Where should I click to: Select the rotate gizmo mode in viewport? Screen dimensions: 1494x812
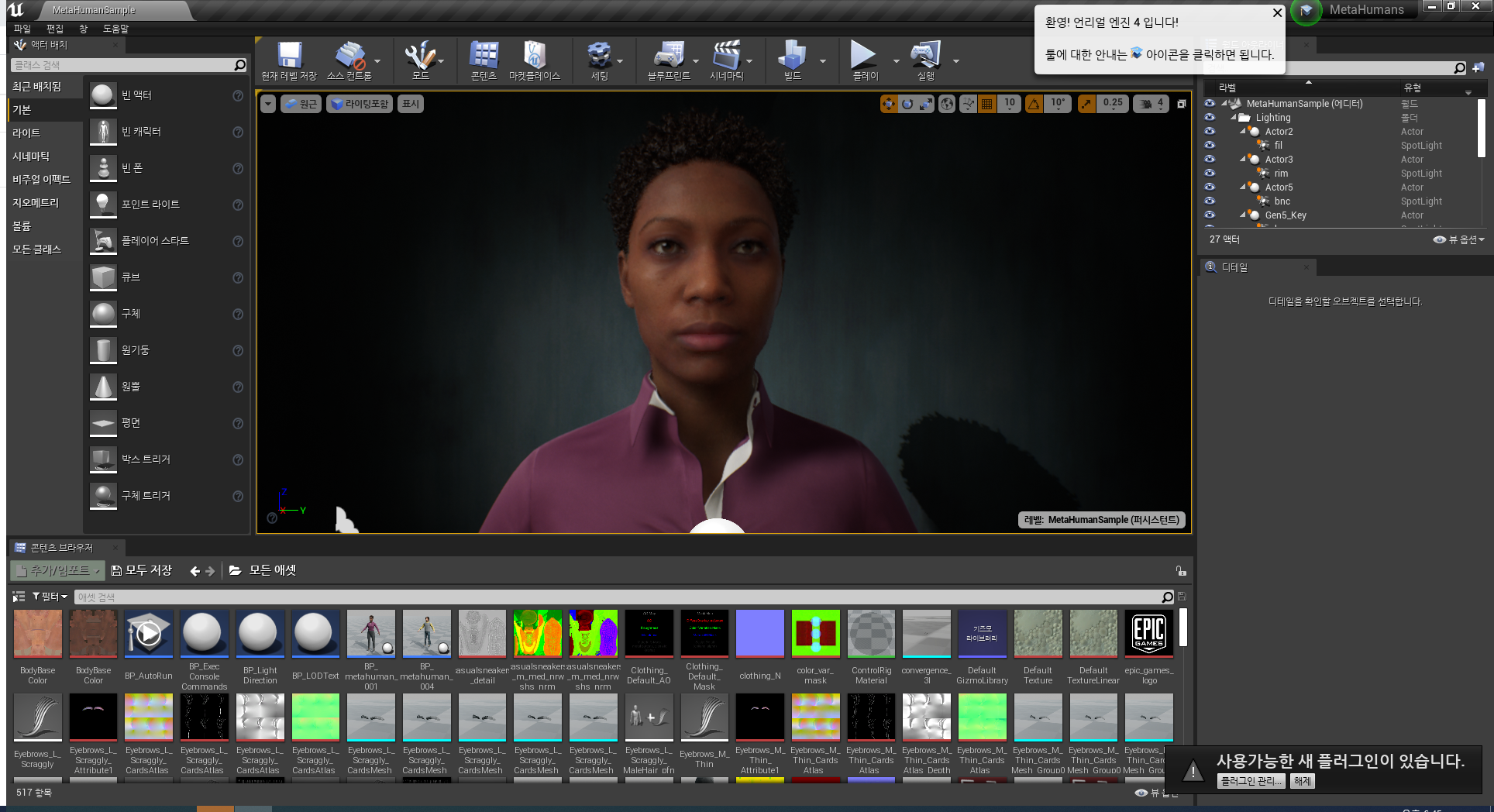point(907,104)
